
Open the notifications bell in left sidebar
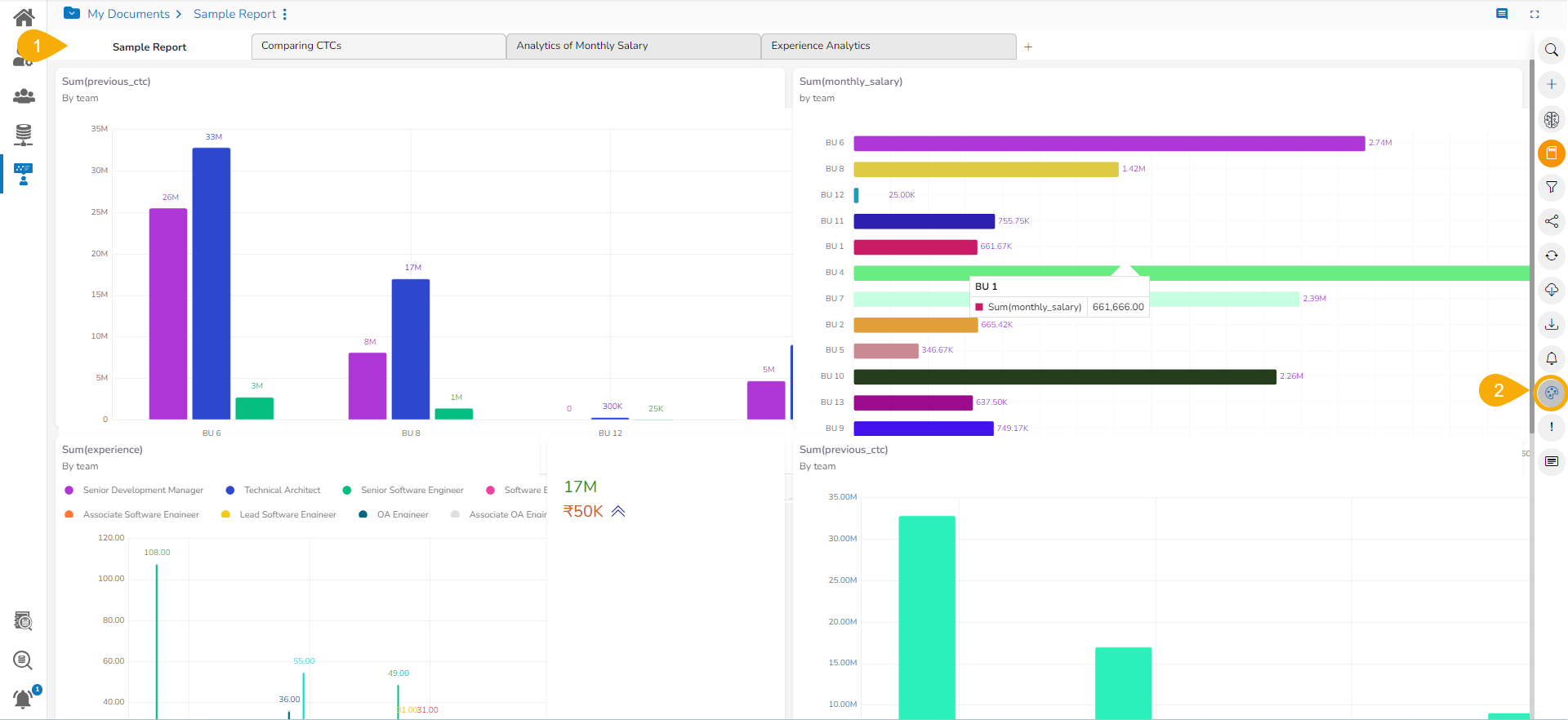click(24, 699)
